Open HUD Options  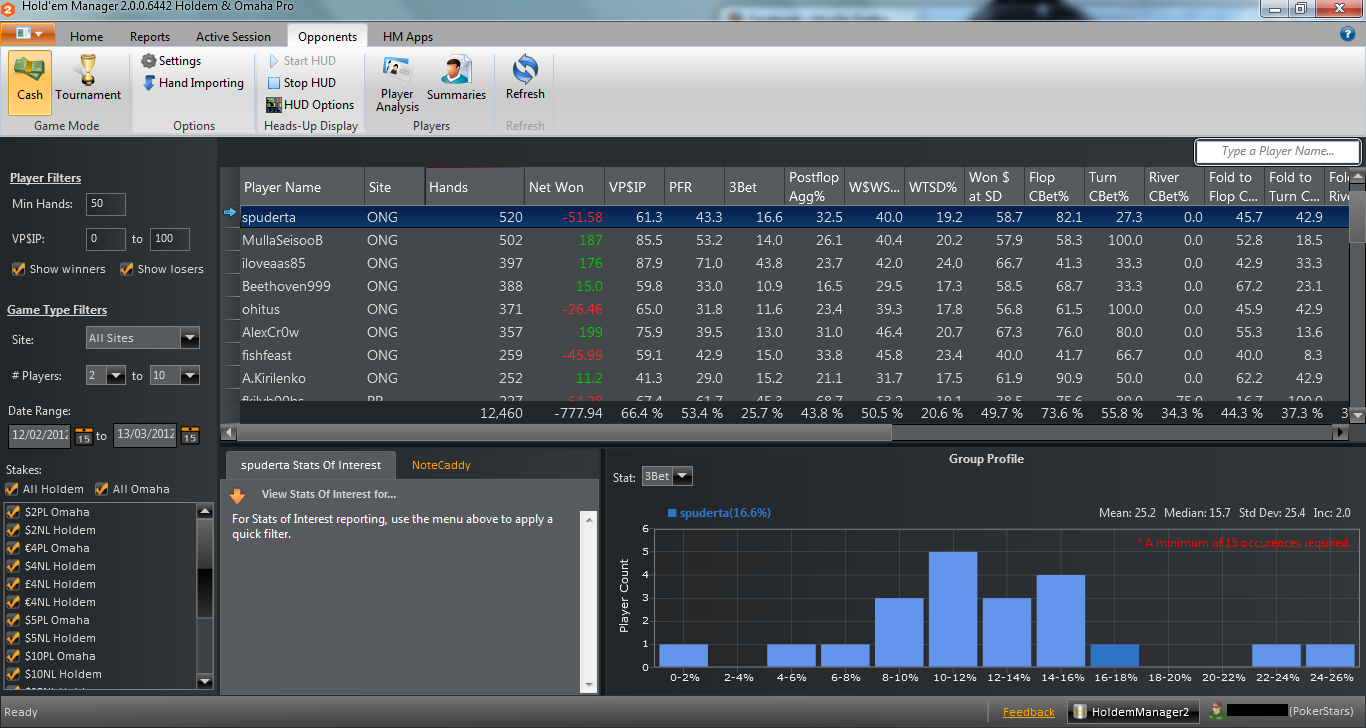pyautogui.click(x=310, y=105)
